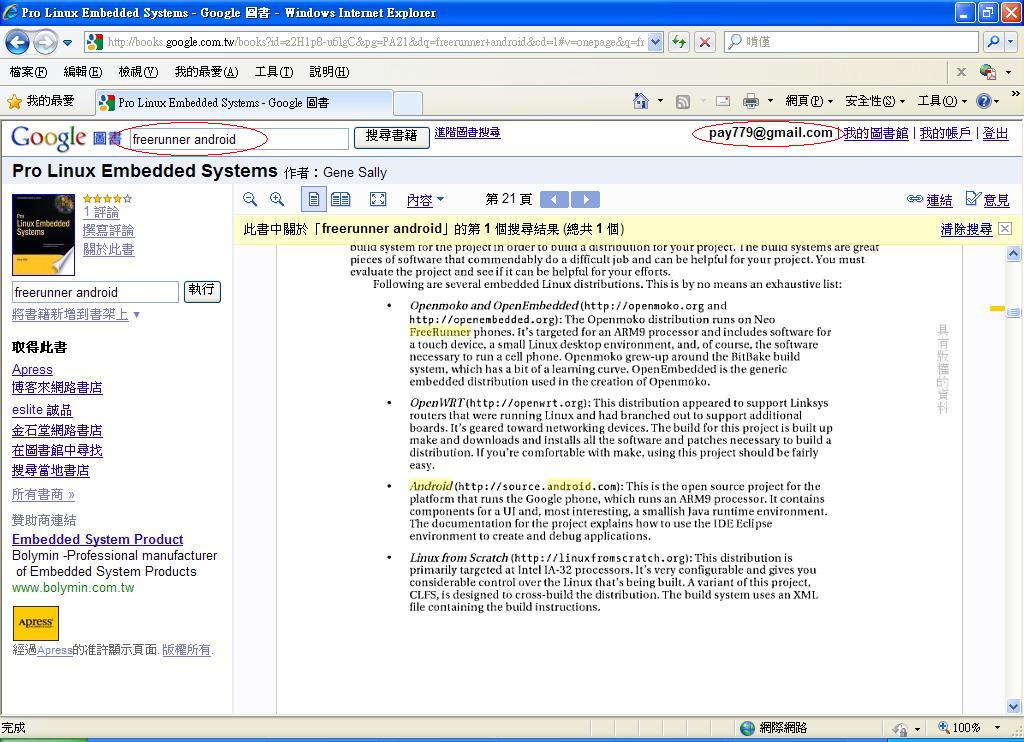Open the eslite 誠品 bookstore link
The height and width of the screenshot is (742, 1024).
coord(44,410)
